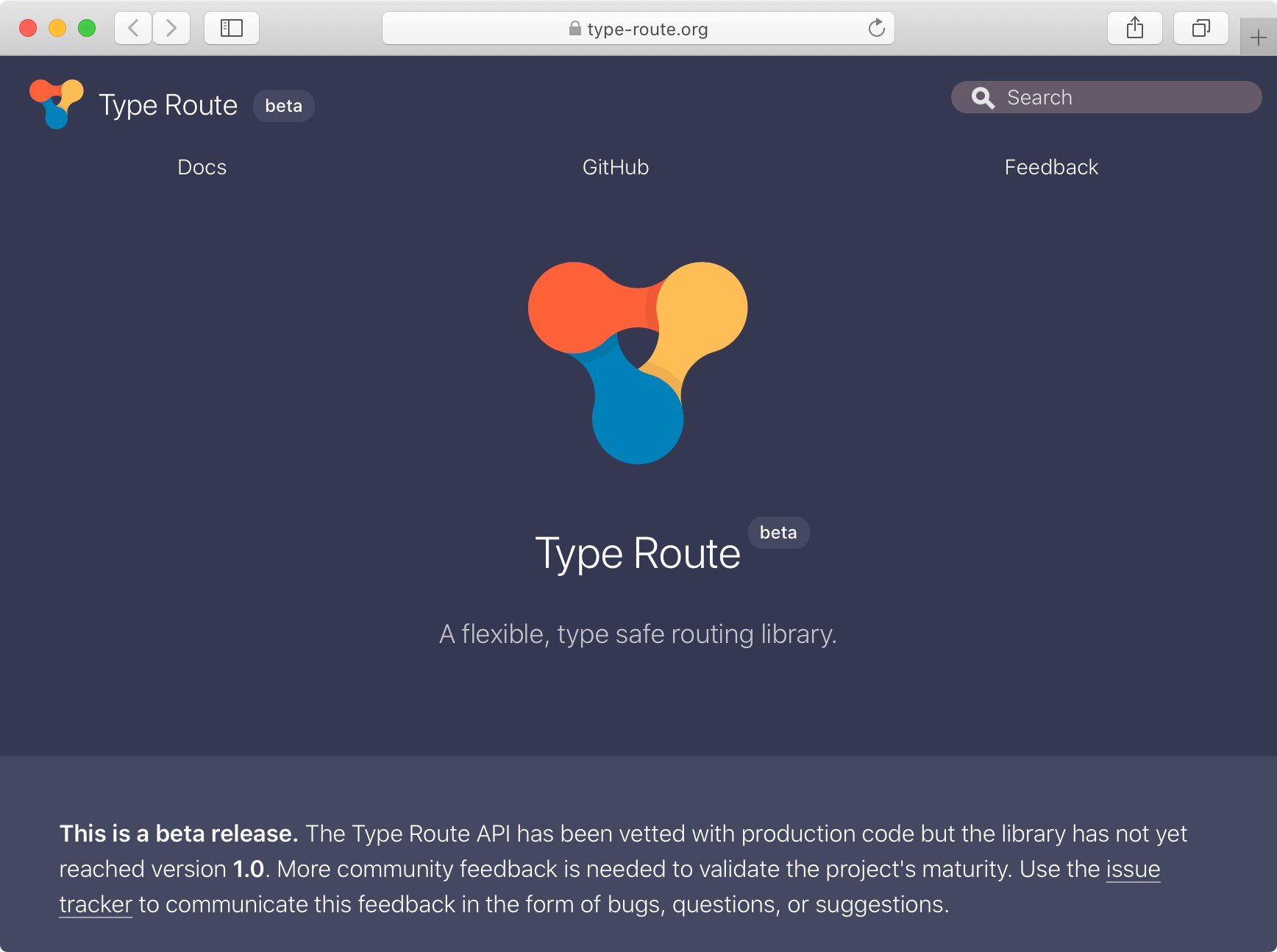Click the magnifying glass search icon

(x=983, y=97)
